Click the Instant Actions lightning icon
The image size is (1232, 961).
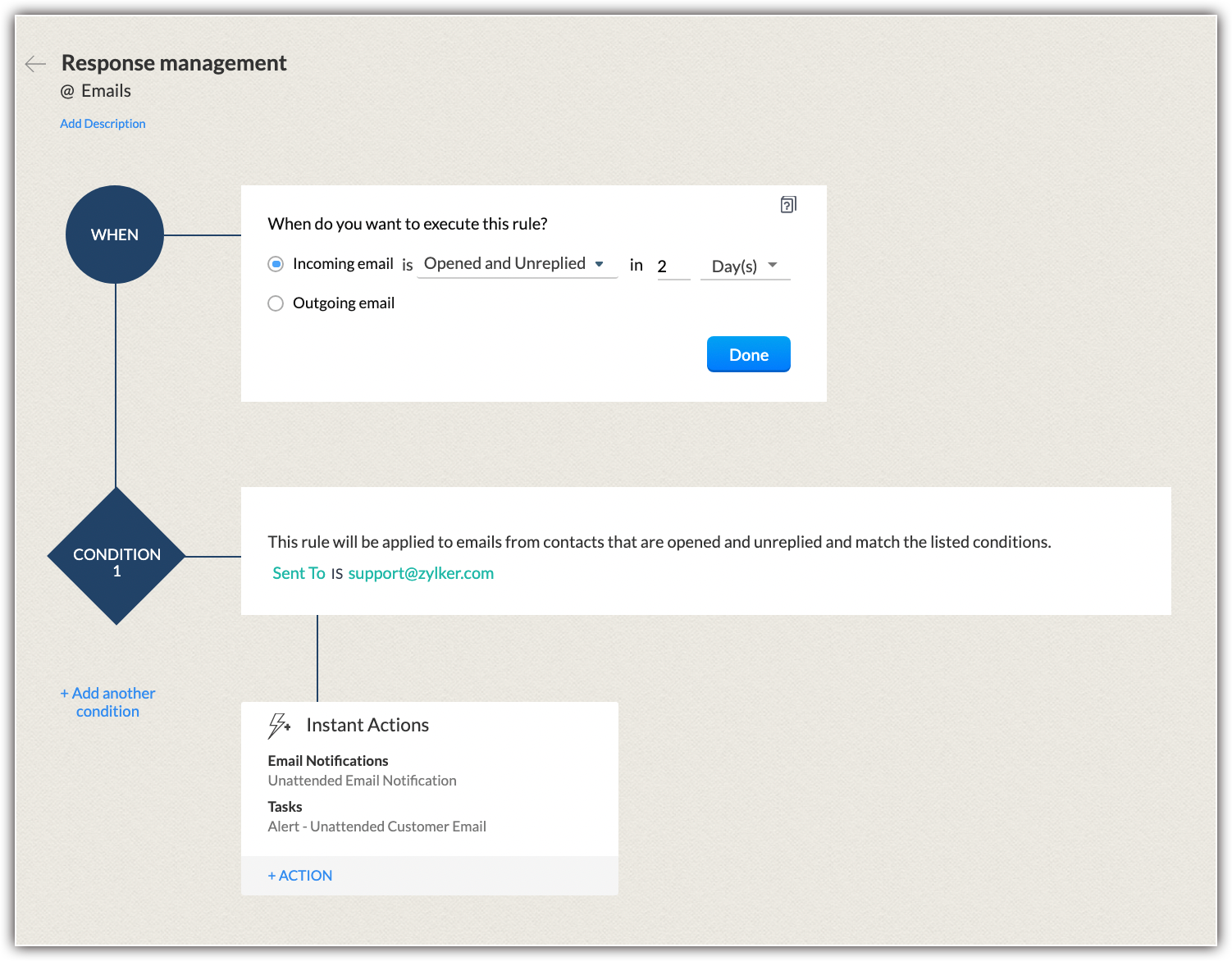click(279, 726)
